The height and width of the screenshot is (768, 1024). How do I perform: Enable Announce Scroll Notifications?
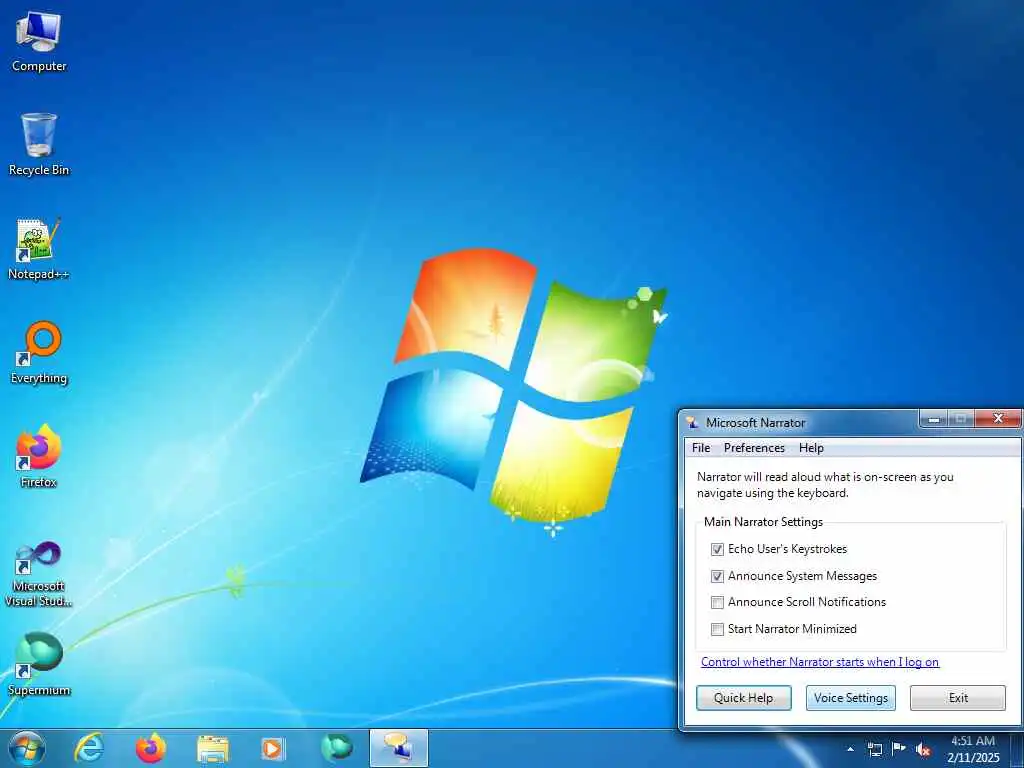pyautogui.click(x=717, y=602)
